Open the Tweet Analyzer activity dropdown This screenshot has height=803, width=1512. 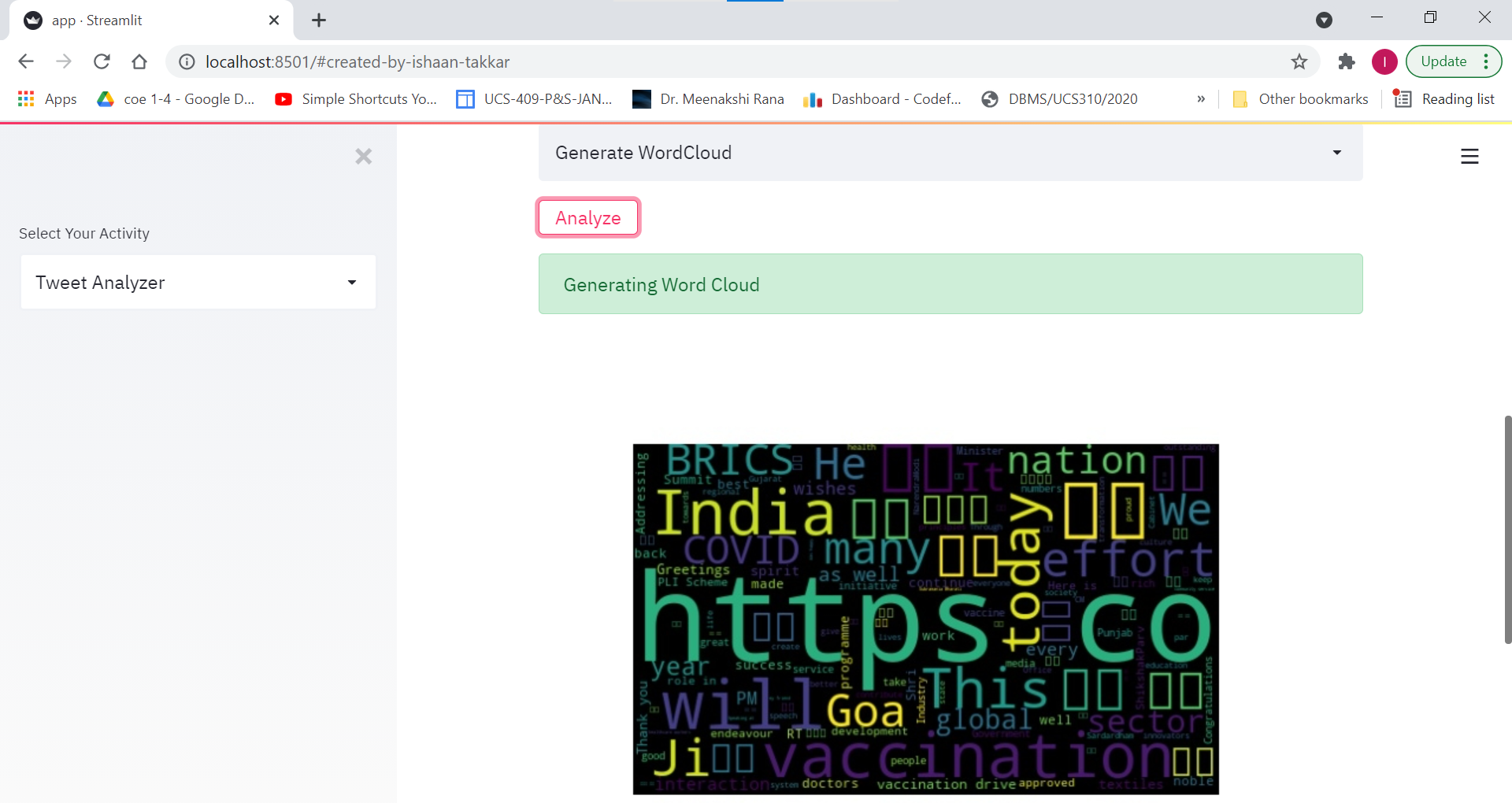198,282
